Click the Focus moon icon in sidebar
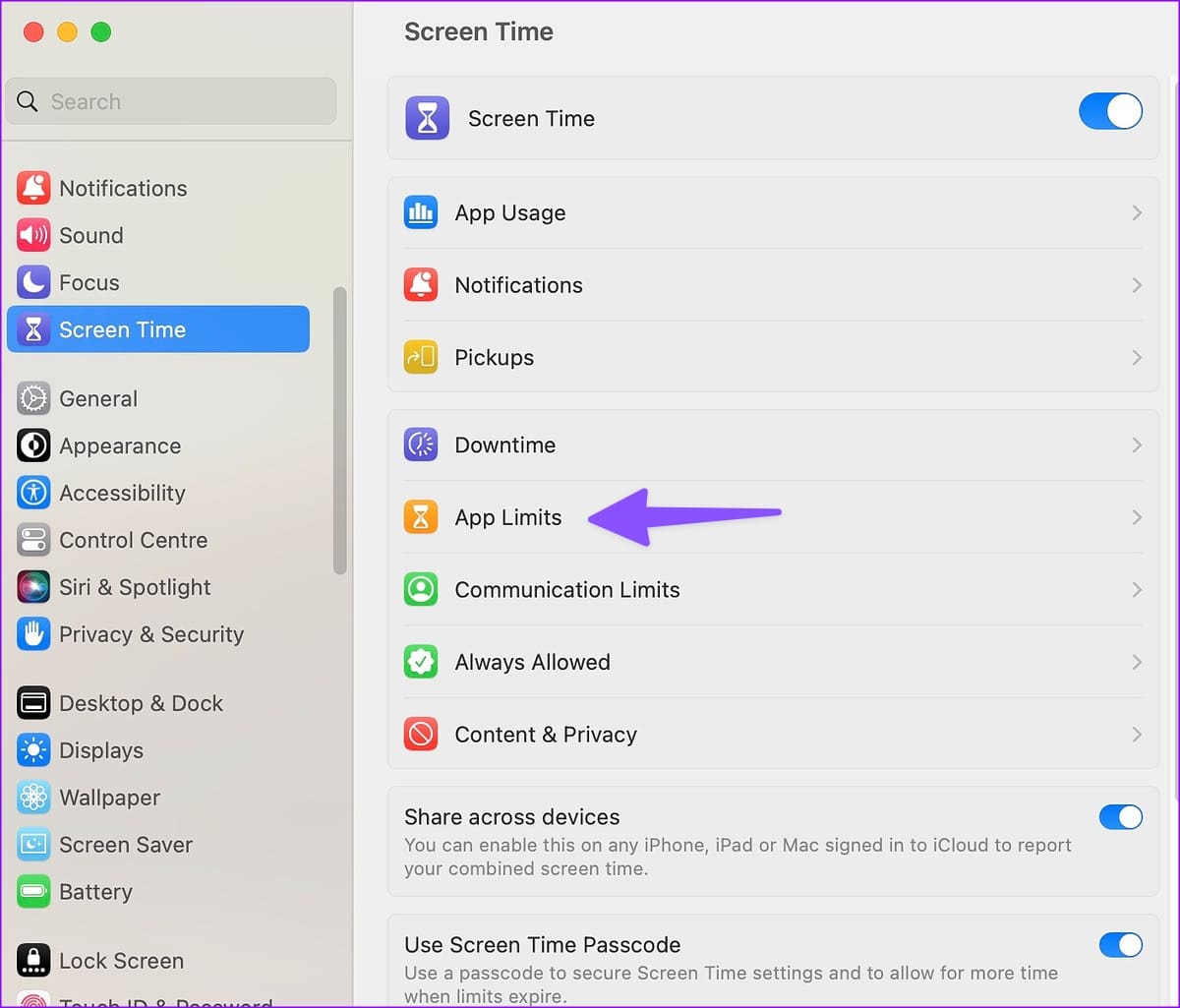Screen dimensions: 1180x1008 click(x=33, y=282)
